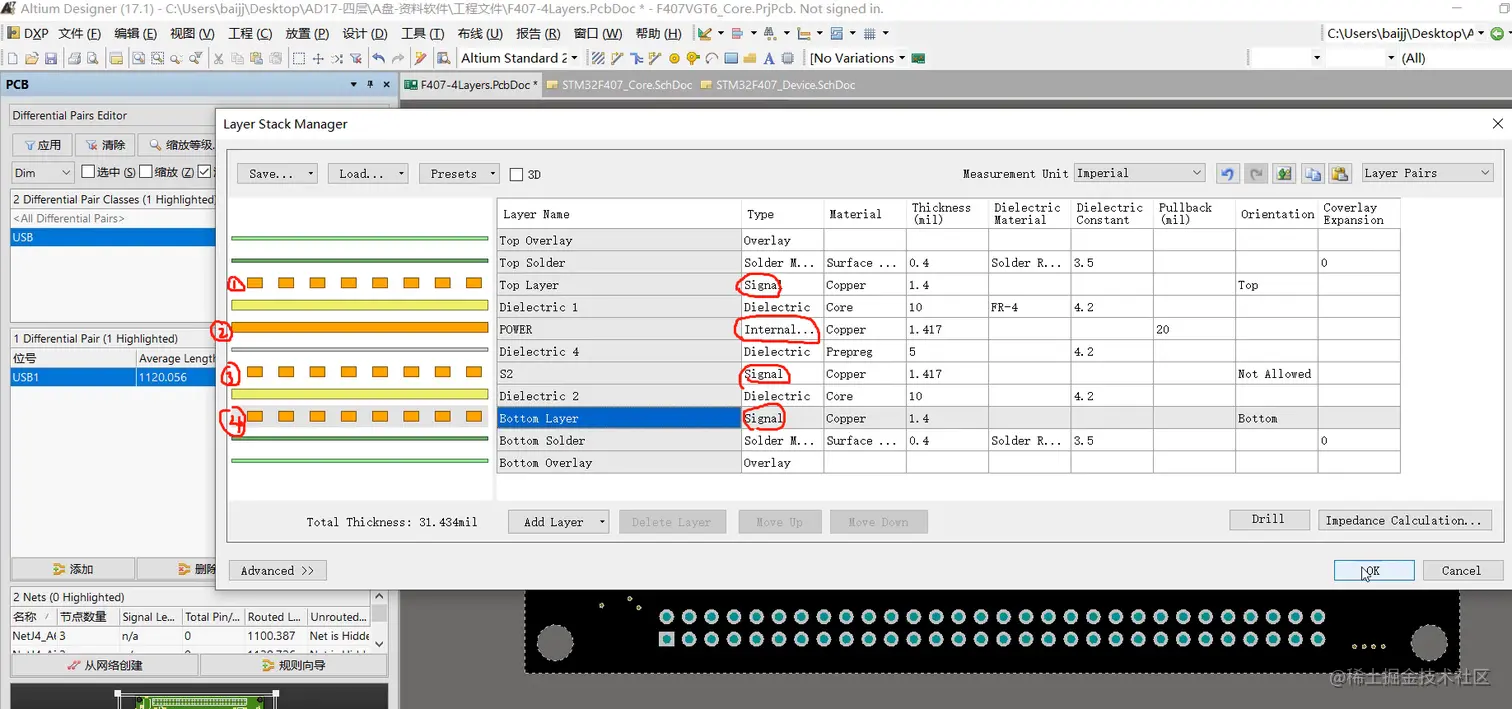Click the copy icon in Layer Stack Manager
This screenshot has height=709, width=1512.
(1313, 174)
